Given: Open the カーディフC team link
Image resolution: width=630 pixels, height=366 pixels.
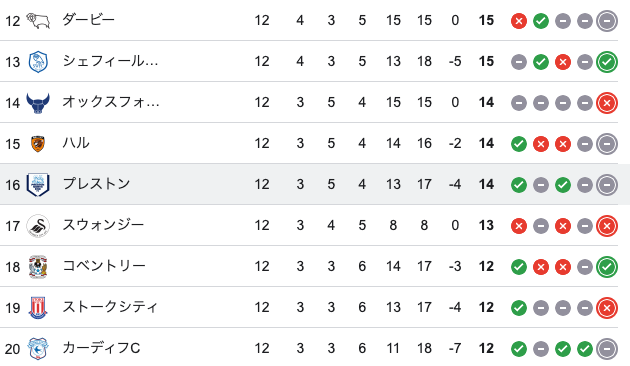Looking at the screenshot, I should pyautogui.click(x=101, y=348).
